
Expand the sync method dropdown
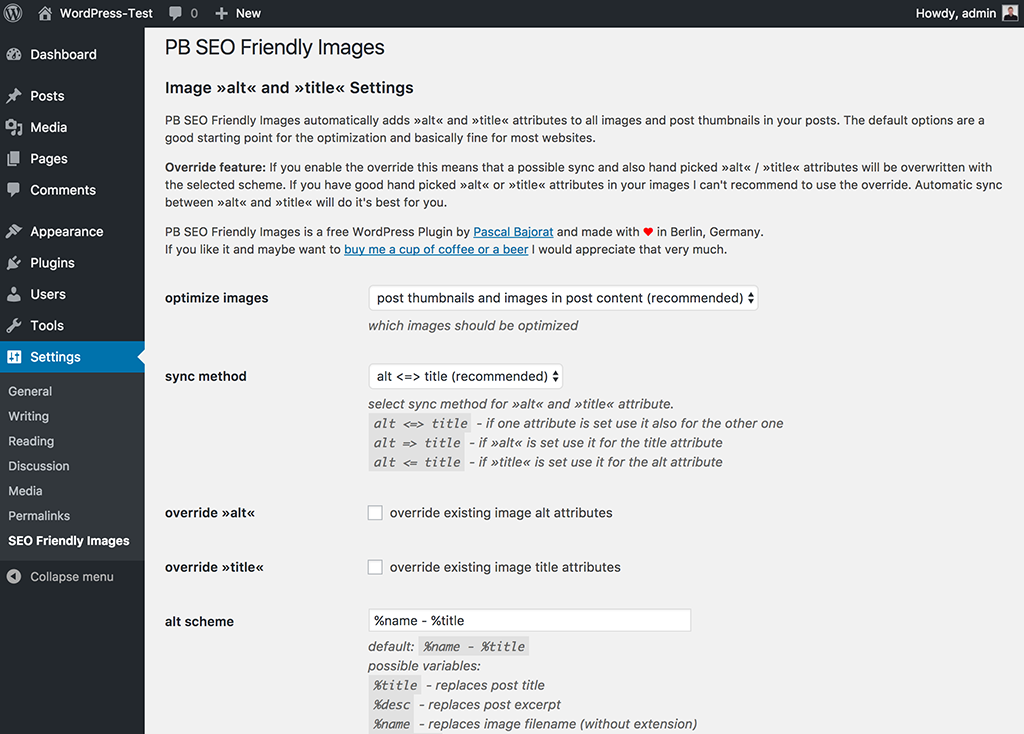466,376
